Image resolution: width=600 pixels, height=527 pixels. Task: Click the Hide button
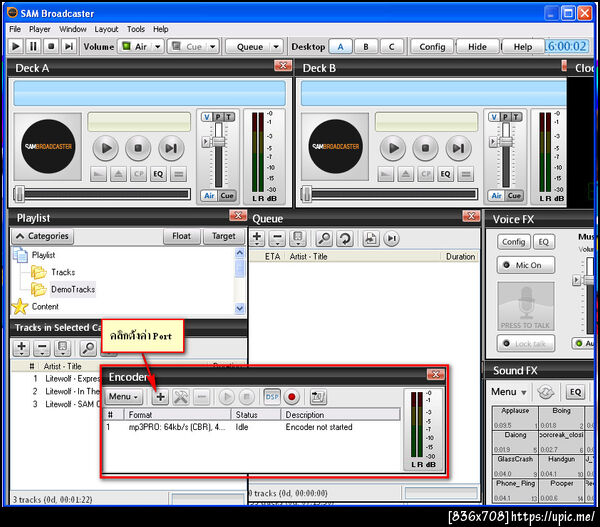tap(478, 47)
